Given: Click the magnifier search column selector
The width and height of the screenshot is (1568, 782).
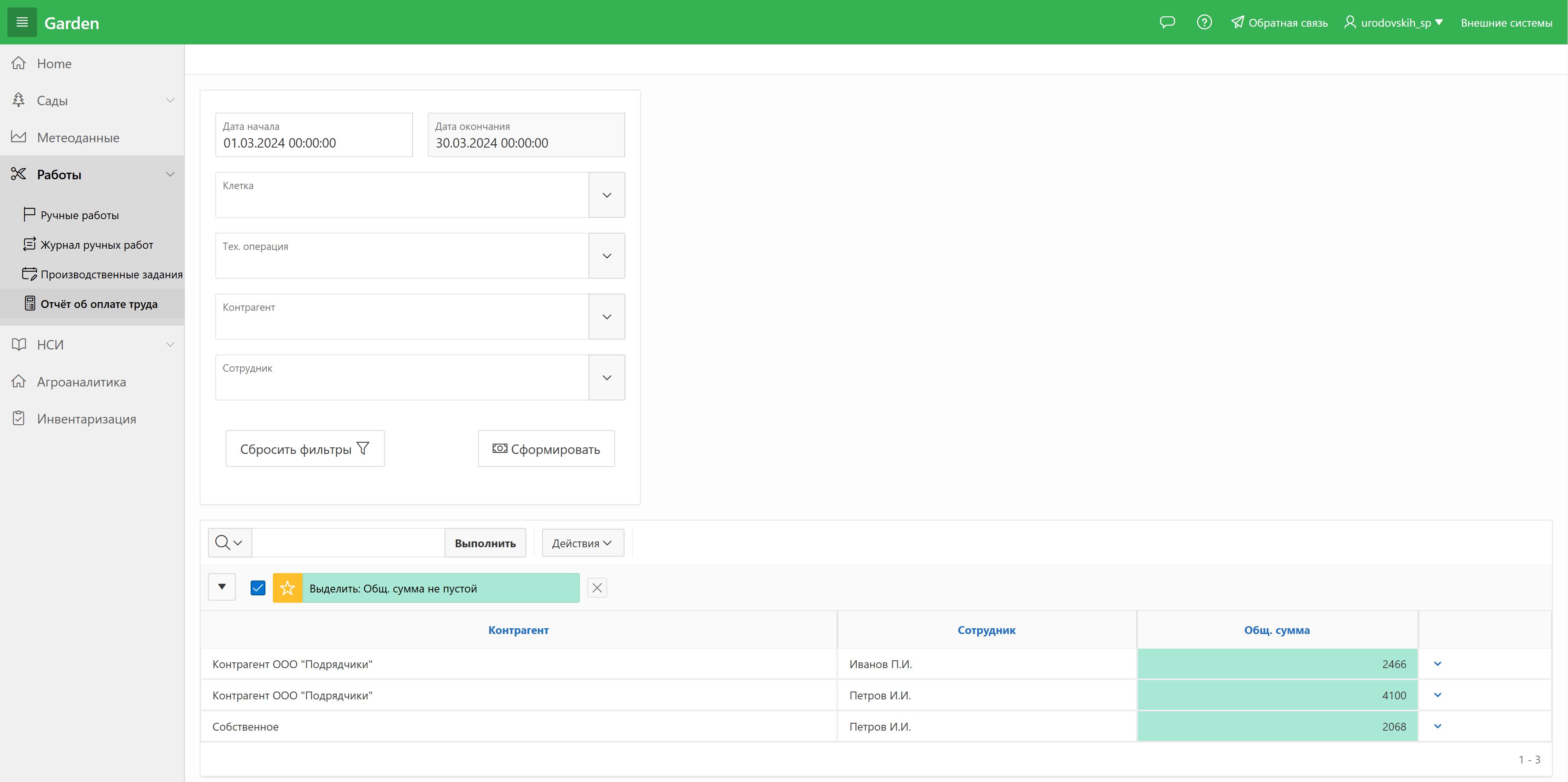Looking at the screenshot, I should (229, 543).
